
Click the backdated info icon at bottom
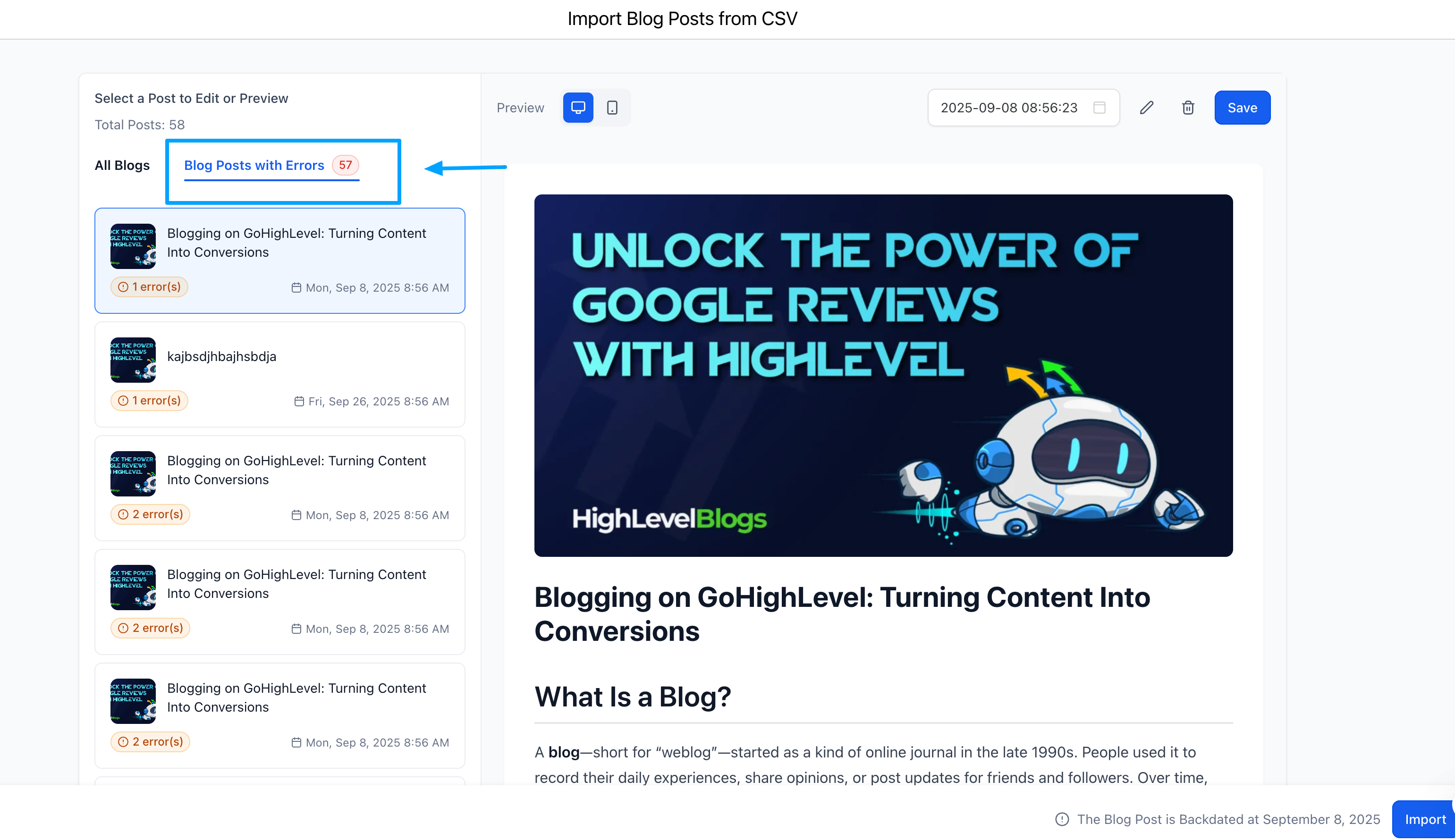(x=1062, y=819)
